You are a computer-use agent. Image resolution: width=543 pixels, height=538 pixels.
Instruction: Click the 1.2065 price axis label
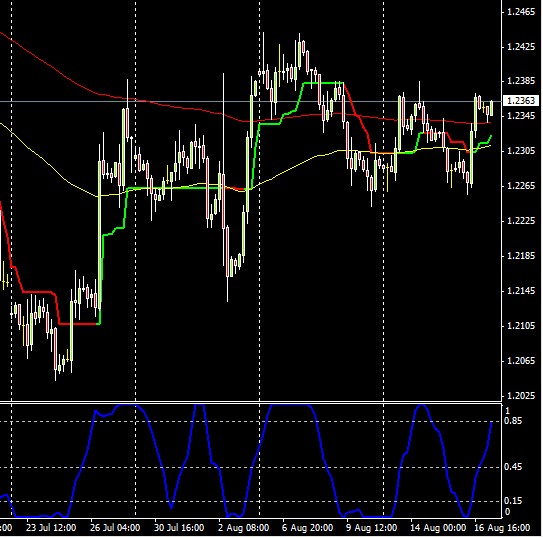coord(521,361)
